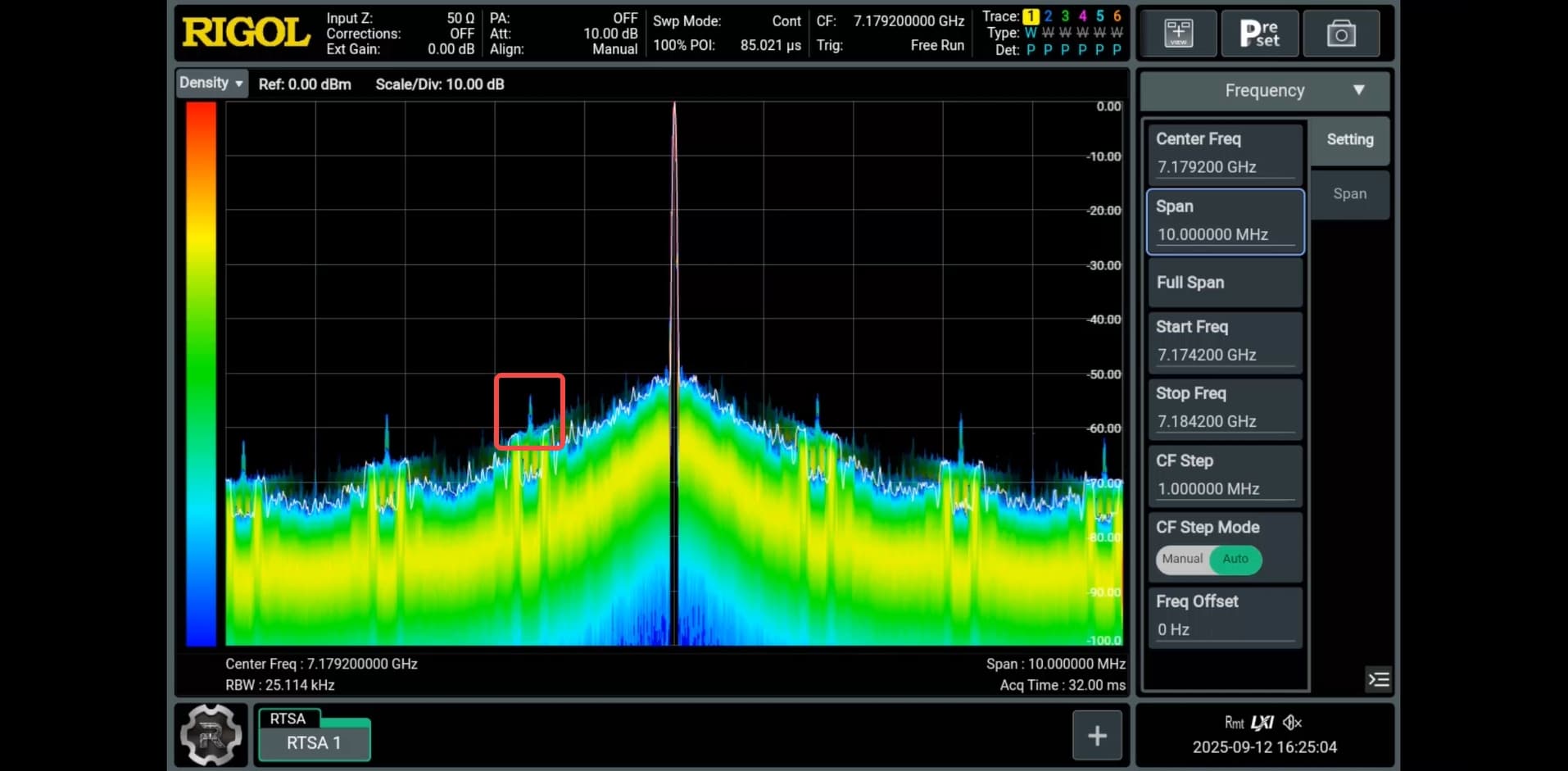
Task: Open the Density display dropdown
Action: click(211, 83)
